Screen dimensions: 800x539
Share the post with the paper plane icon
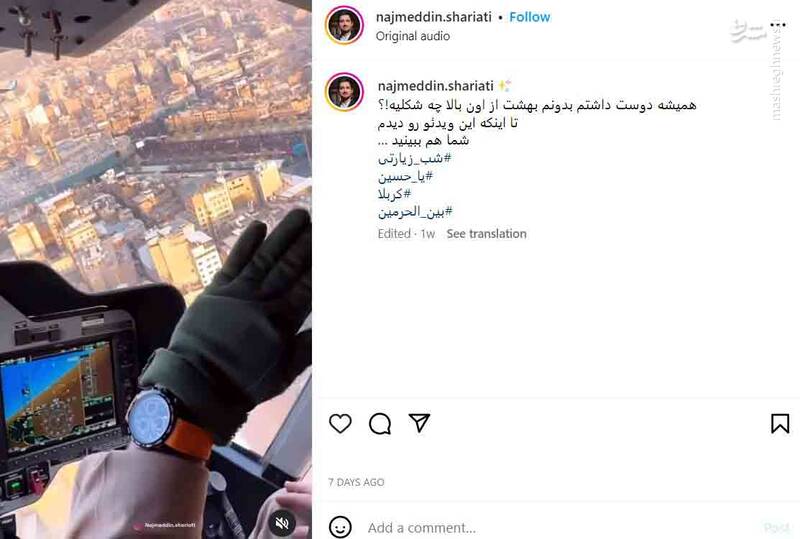pyautogui.click(x=419, y=423)
